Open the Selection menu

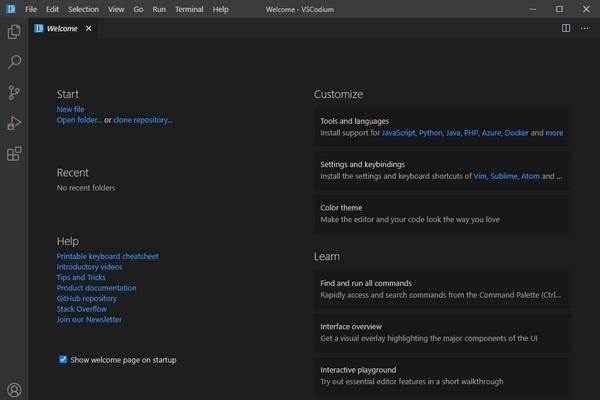[83, 9]
